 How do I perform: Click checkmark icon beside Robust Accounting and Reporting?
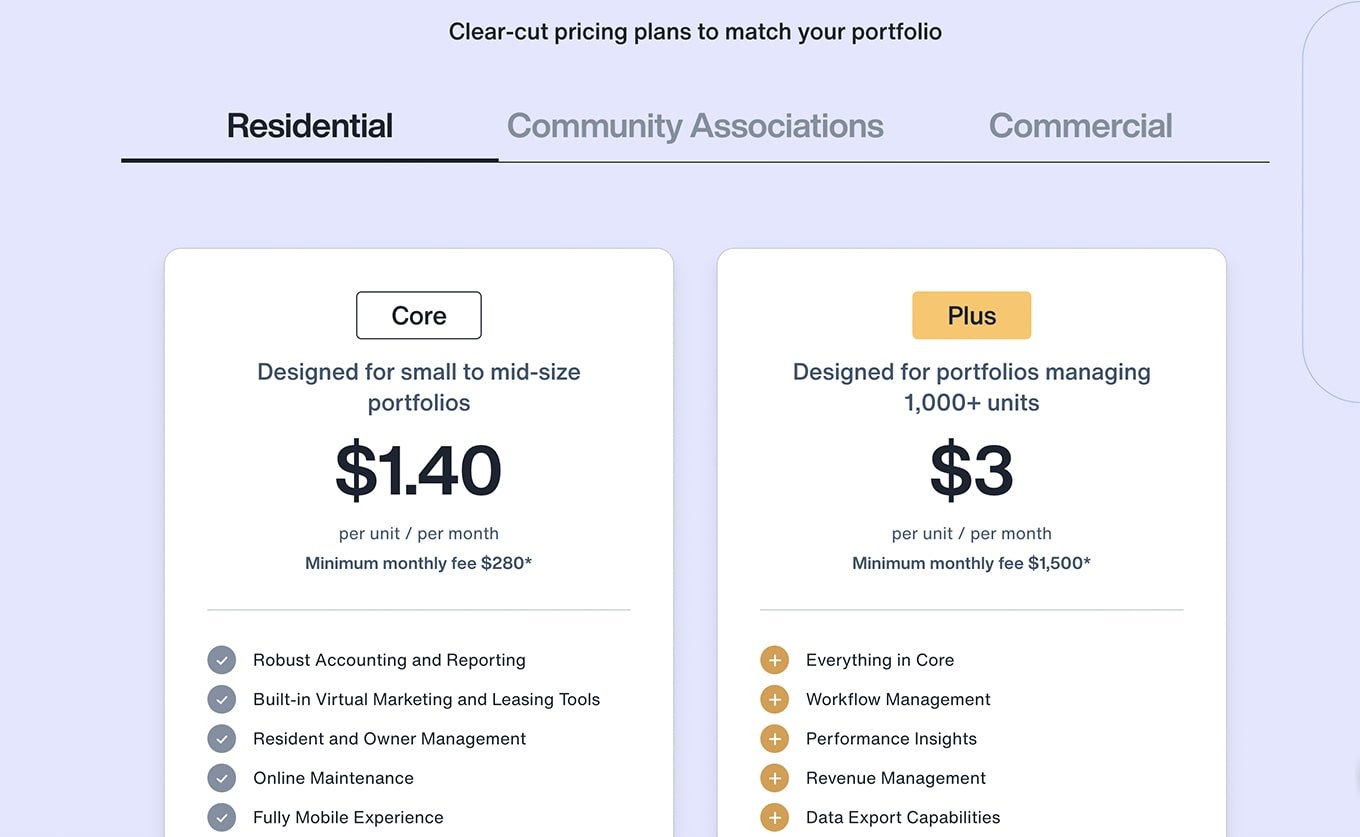pyautogui.click(x=221, y=660)
